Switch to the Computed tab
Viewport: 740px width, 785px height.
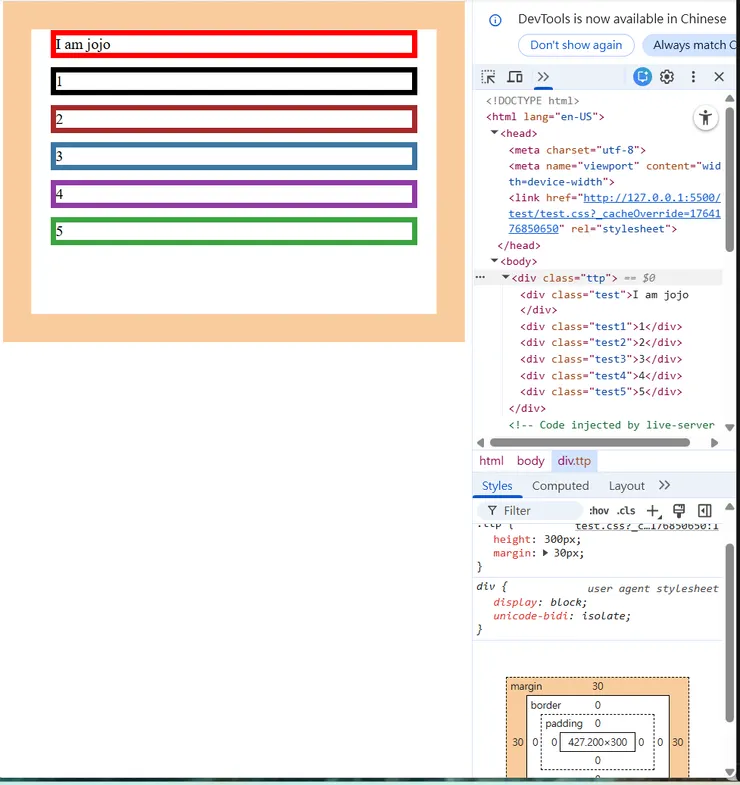pyautogui.click(x=560, y=486)
